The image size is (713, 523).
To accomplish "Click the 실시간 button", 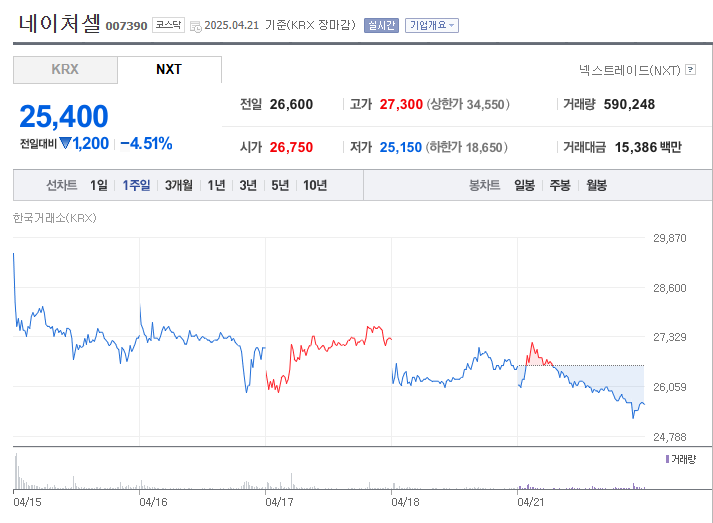I will 381,25.
